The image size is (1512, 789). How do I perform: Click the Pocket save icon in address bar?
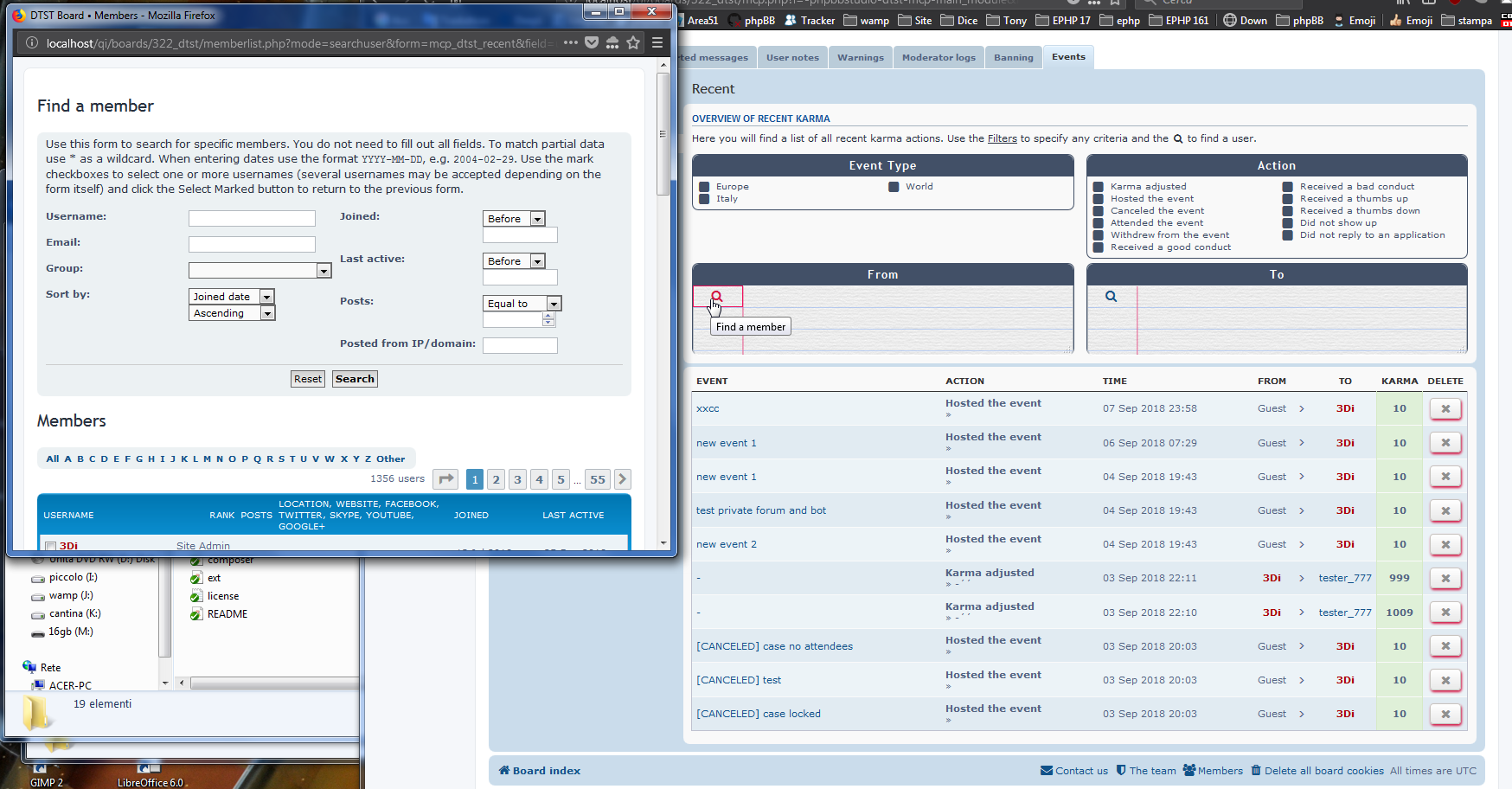click(592, 42)
